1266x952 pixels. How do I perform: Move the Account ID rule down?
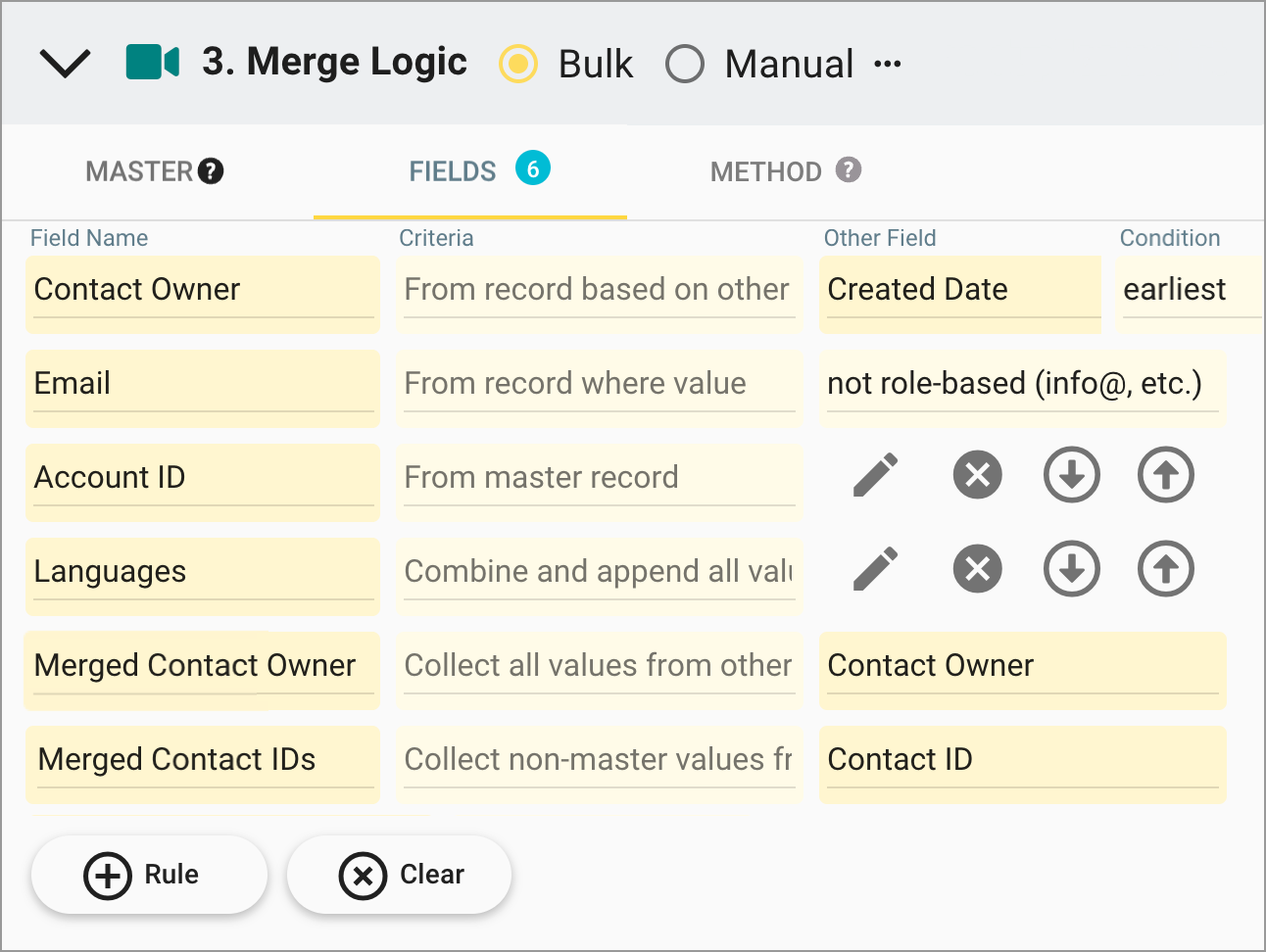pyautogui.click(x=1071, y=475)
